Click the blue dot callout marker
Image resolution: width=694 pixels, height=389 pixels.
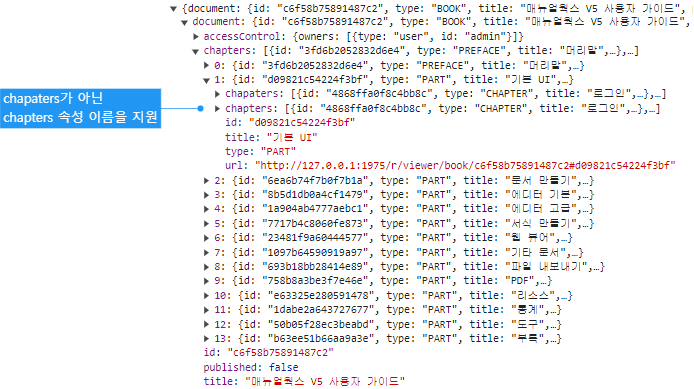pyautogui.click(x=200, y=108)
